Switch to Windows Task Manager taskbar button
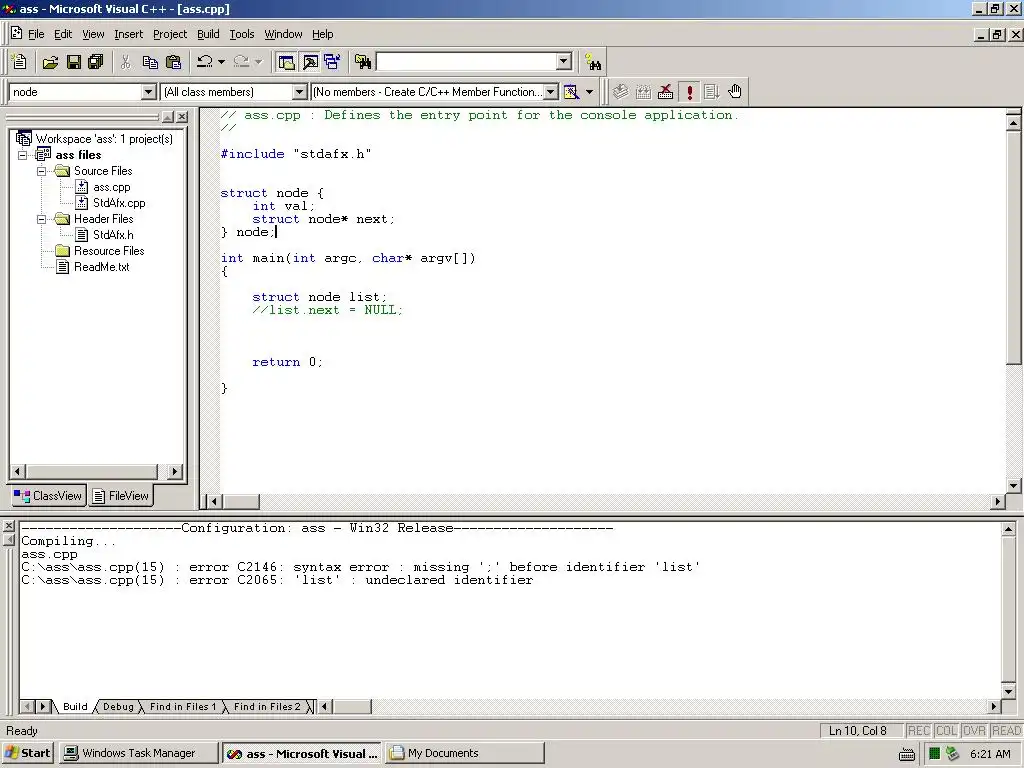This screenshot has height=768, width=1024. coord(138,753)
